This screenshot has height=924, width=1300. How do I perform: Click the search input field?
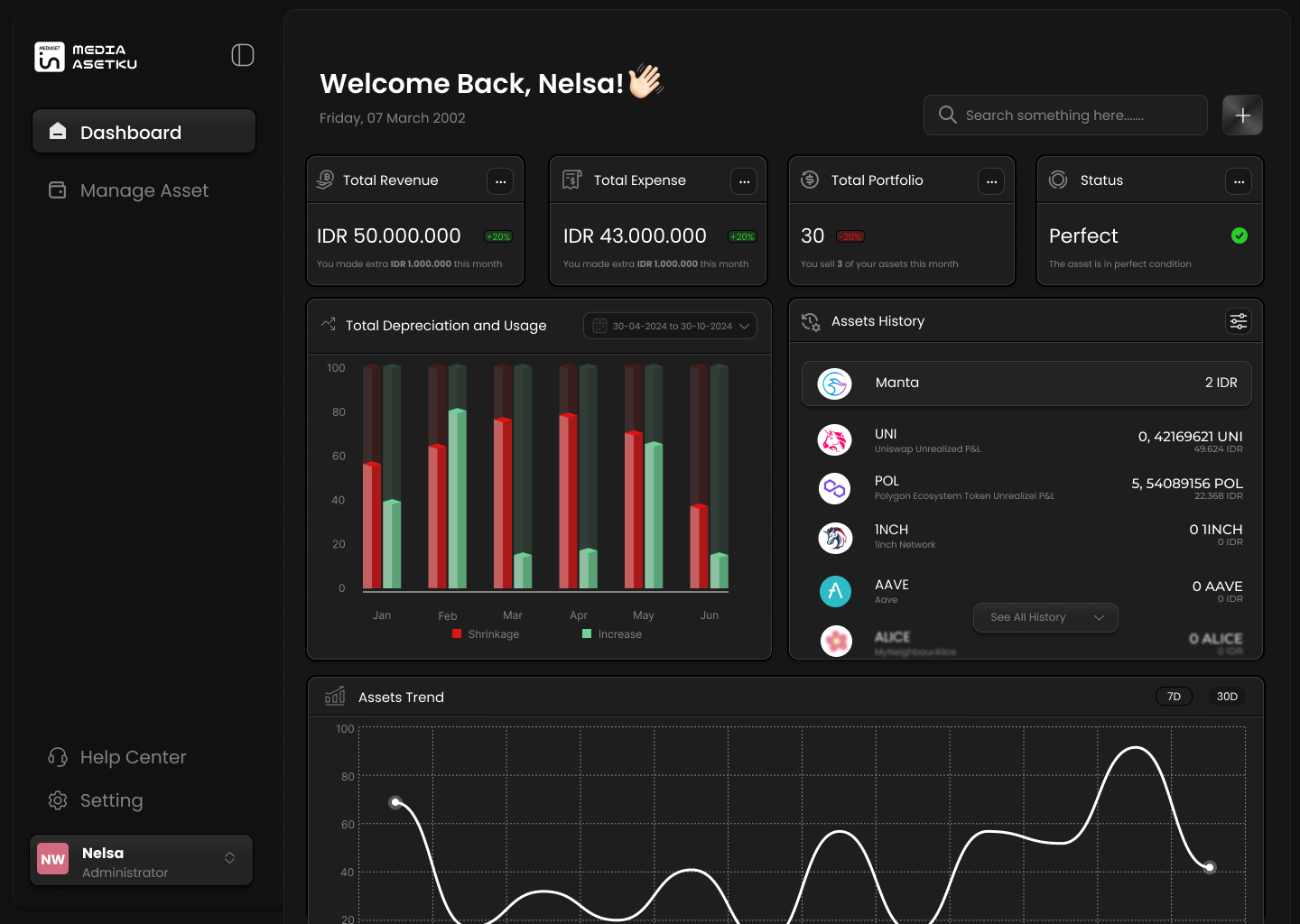coord(1065,115)
